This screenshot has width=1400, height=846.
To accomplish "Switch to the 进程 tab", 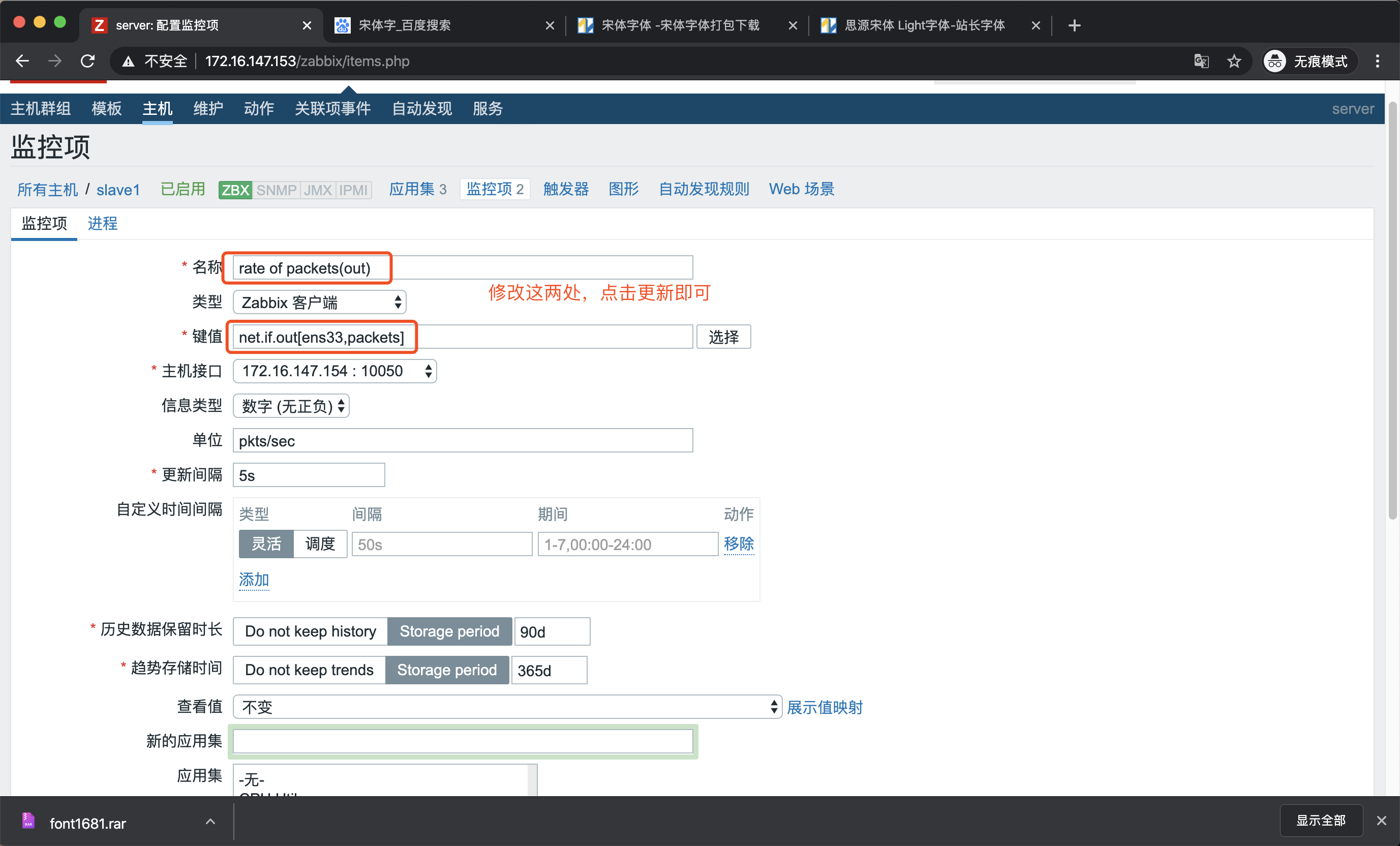I will click(x=102, y=223).
